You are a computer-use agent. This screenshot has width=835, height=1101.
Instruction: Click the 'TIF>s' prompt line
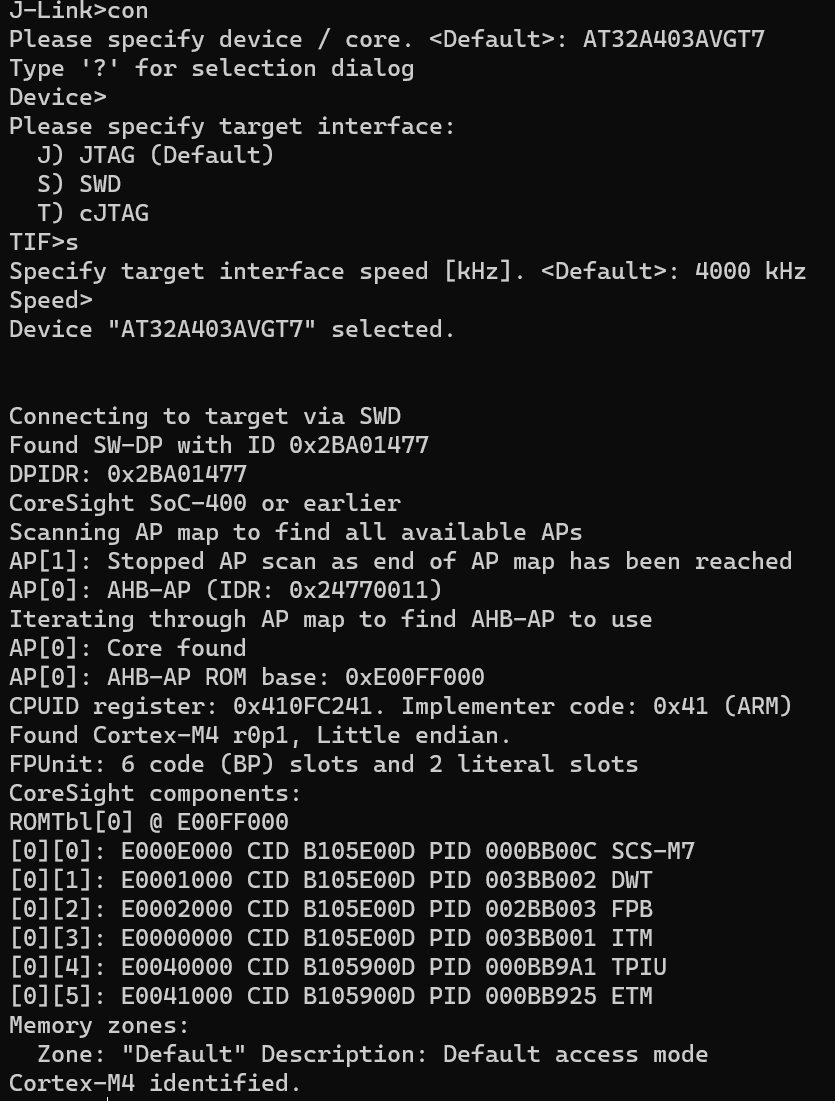[44, 242]
